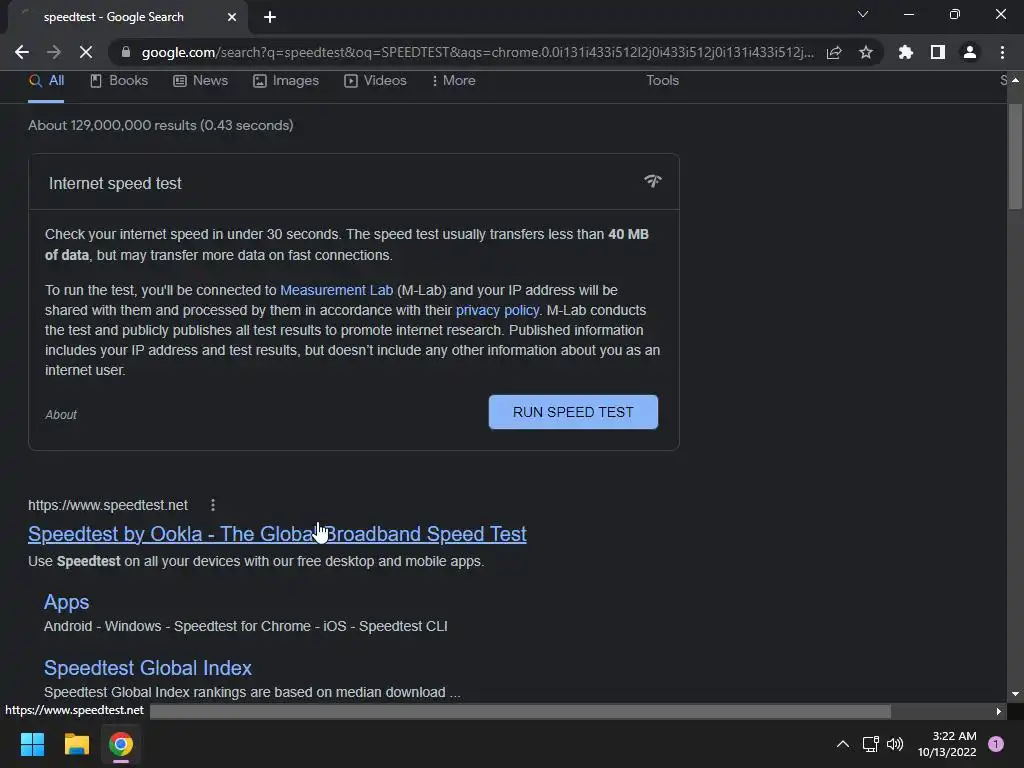Open the search Tools button
The height and width of the screenshot is (768, 1024).
click(x=662, y=80)
